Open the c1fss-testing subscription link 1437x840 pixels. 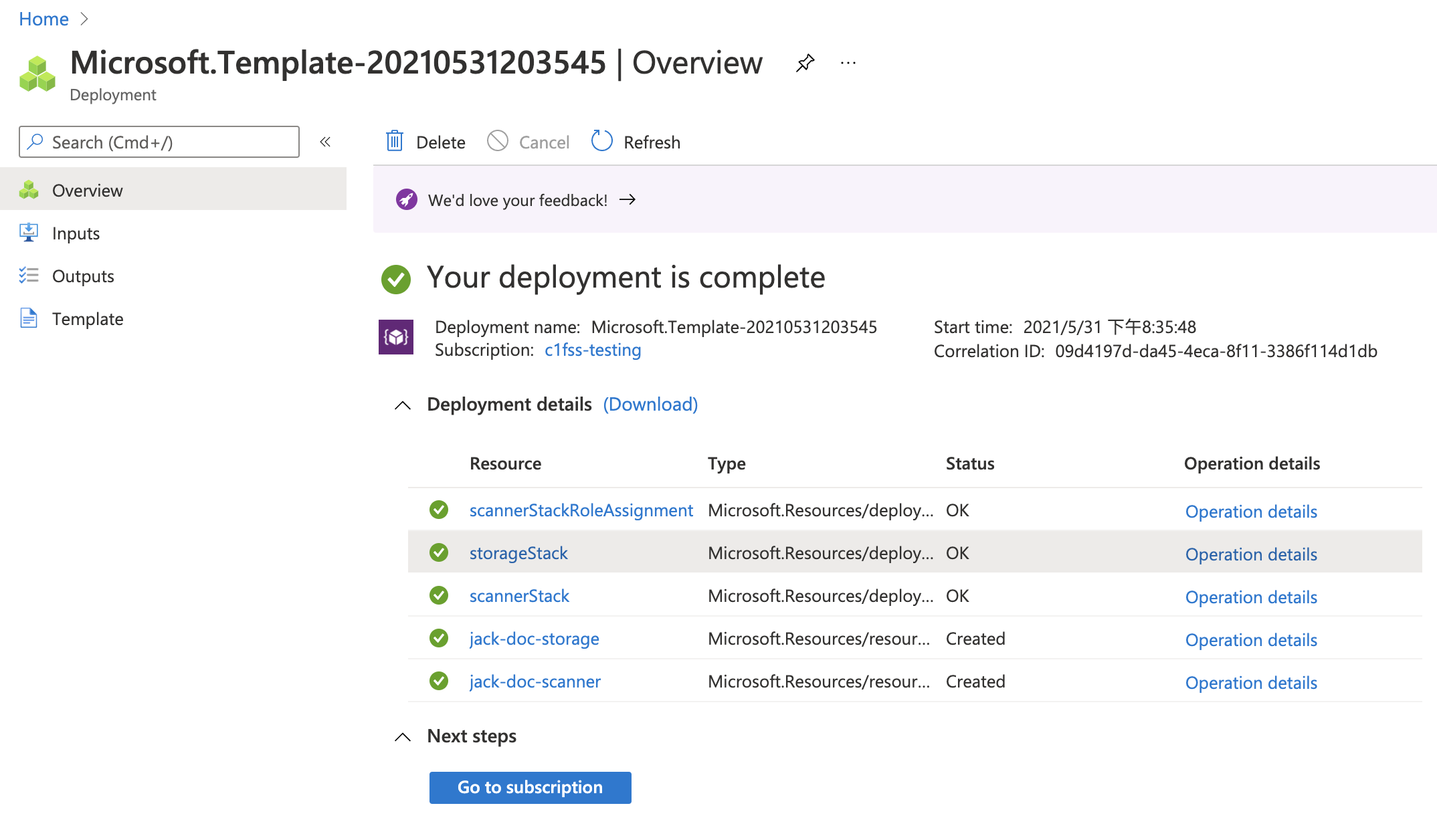(593, 350)
